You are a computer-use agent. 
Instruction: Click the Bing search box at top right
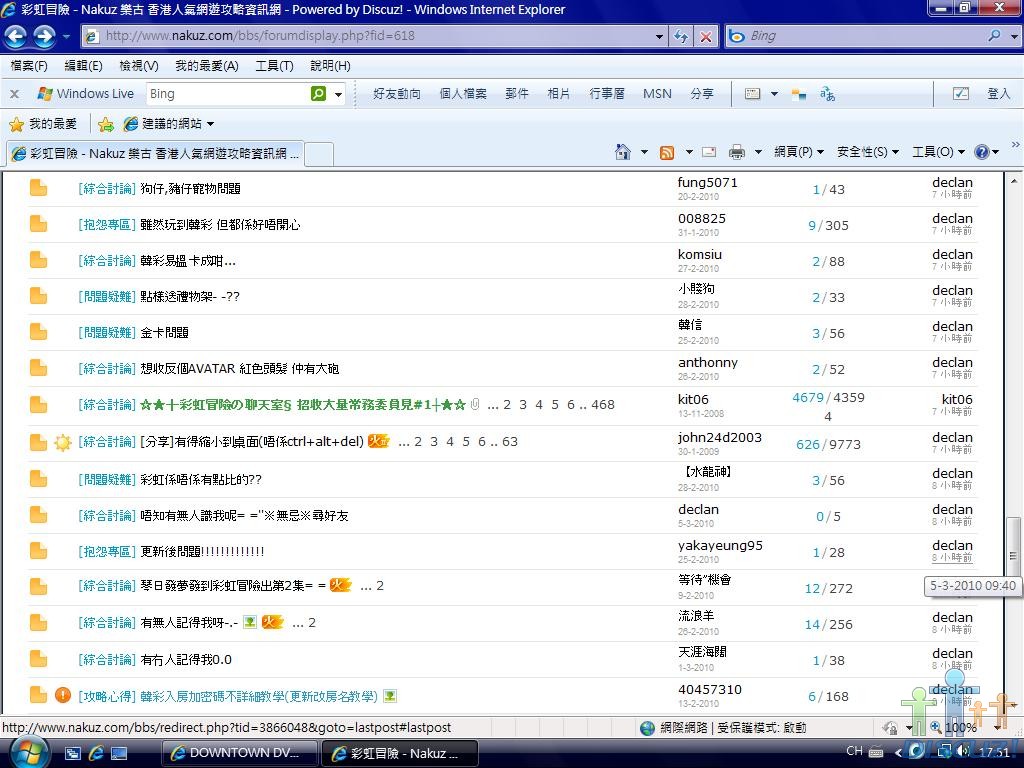click(x=865, y=37)
